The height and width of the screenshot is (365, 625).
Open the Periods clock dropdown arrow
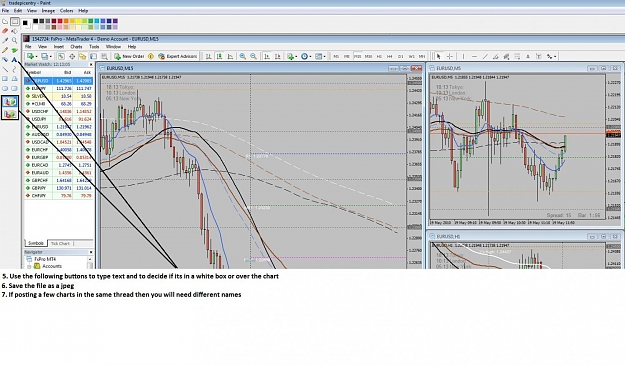pyautogui.click(x=310, y=57)
